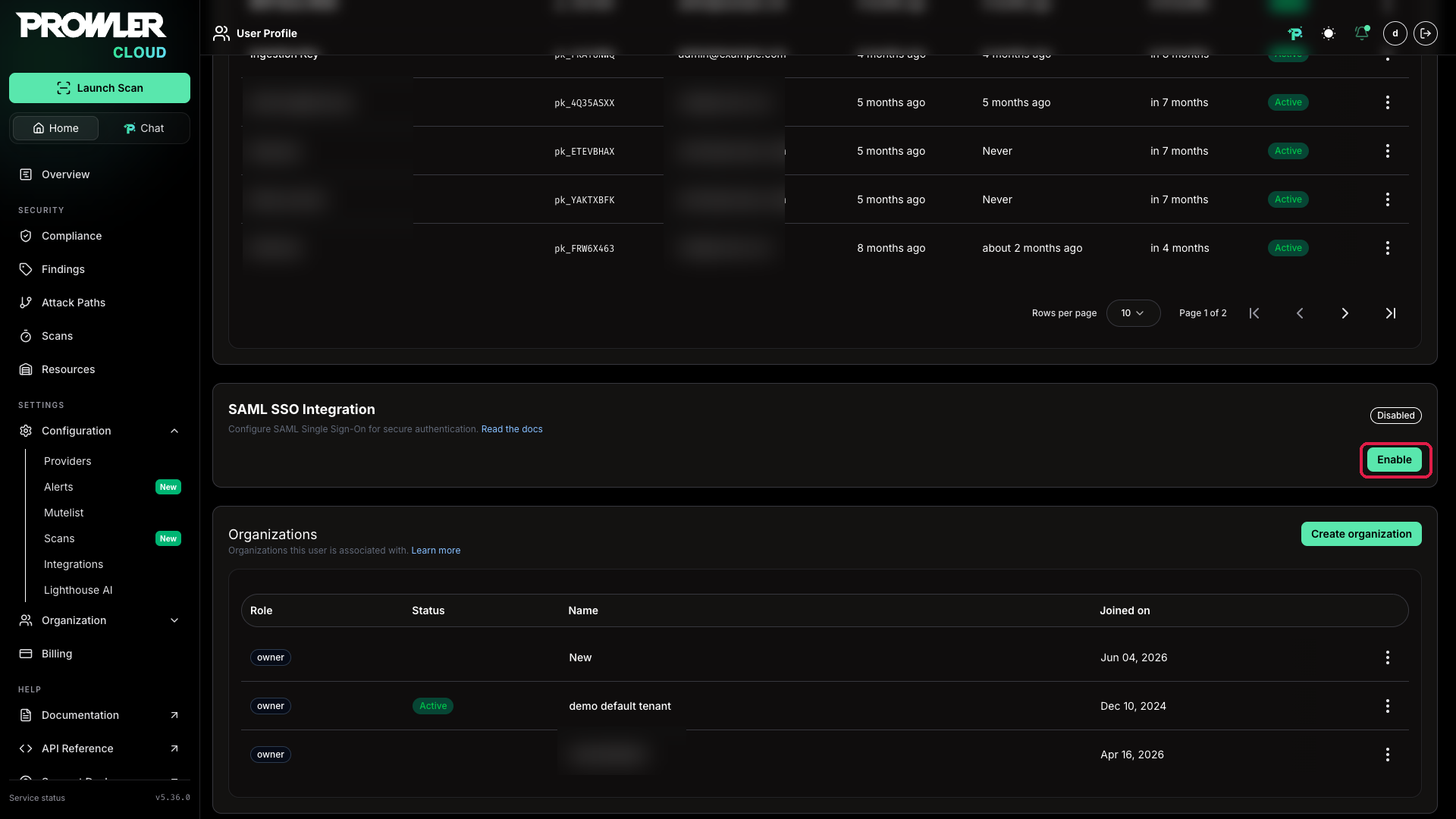
Task: Open row actions for pk_4Q35ASXX key
Action: pyautogui.click(x=1388, y=102)
